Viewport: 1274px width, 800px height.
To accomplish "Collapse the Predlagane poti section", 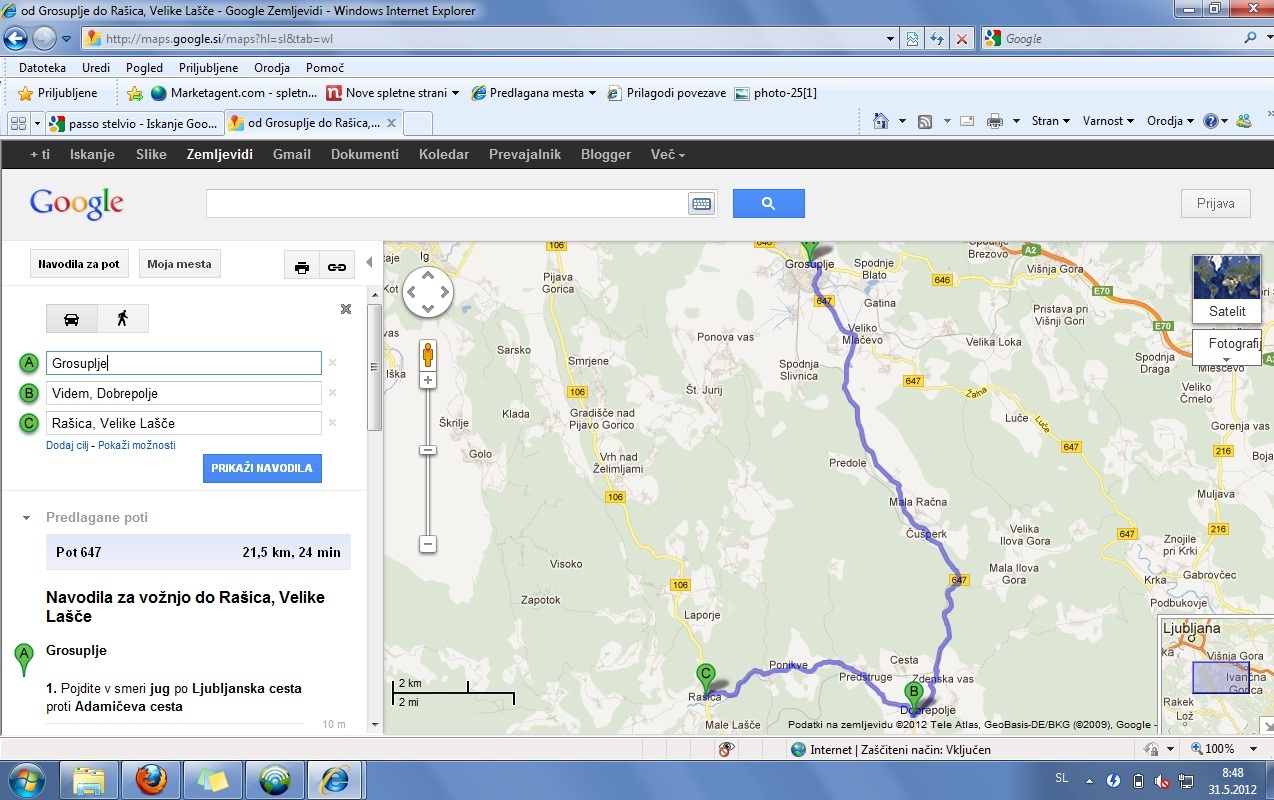I will [27, 518].
